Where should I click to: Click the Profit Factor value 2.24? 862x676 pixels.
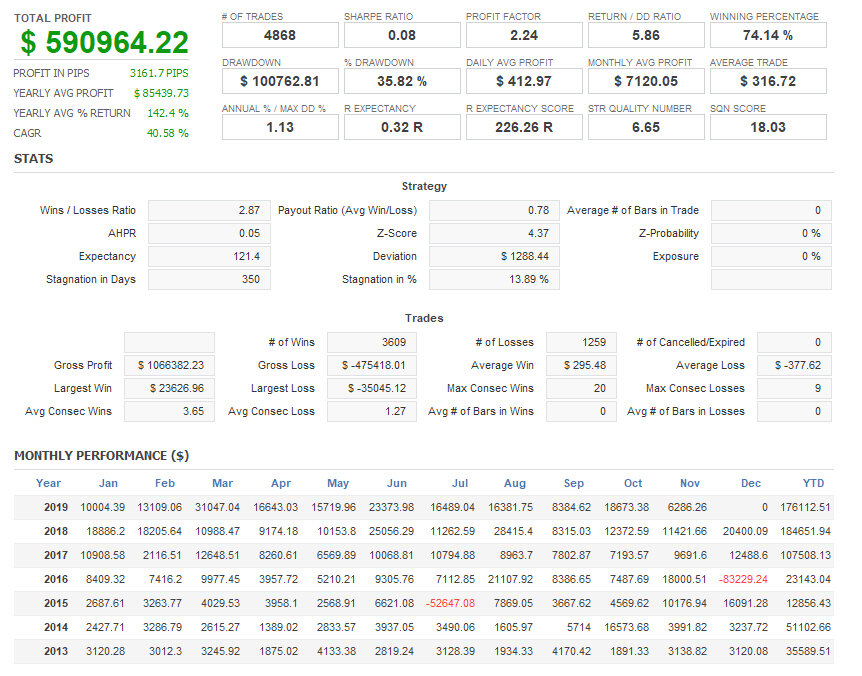524,35
